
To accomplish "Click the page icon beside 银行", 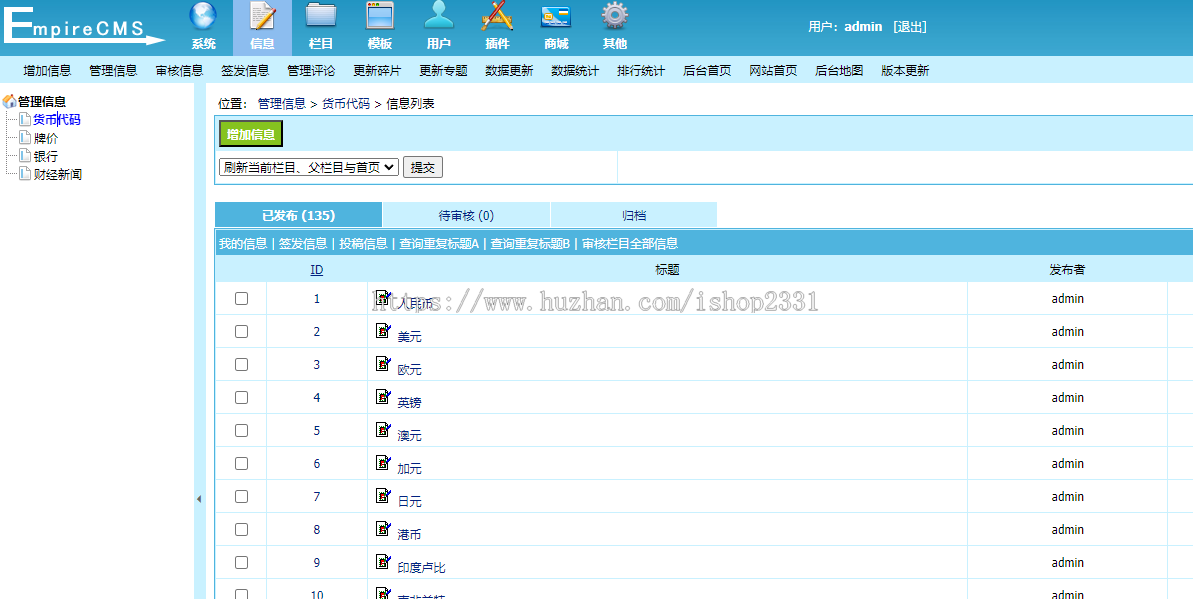I will click(x=25, y=156).
